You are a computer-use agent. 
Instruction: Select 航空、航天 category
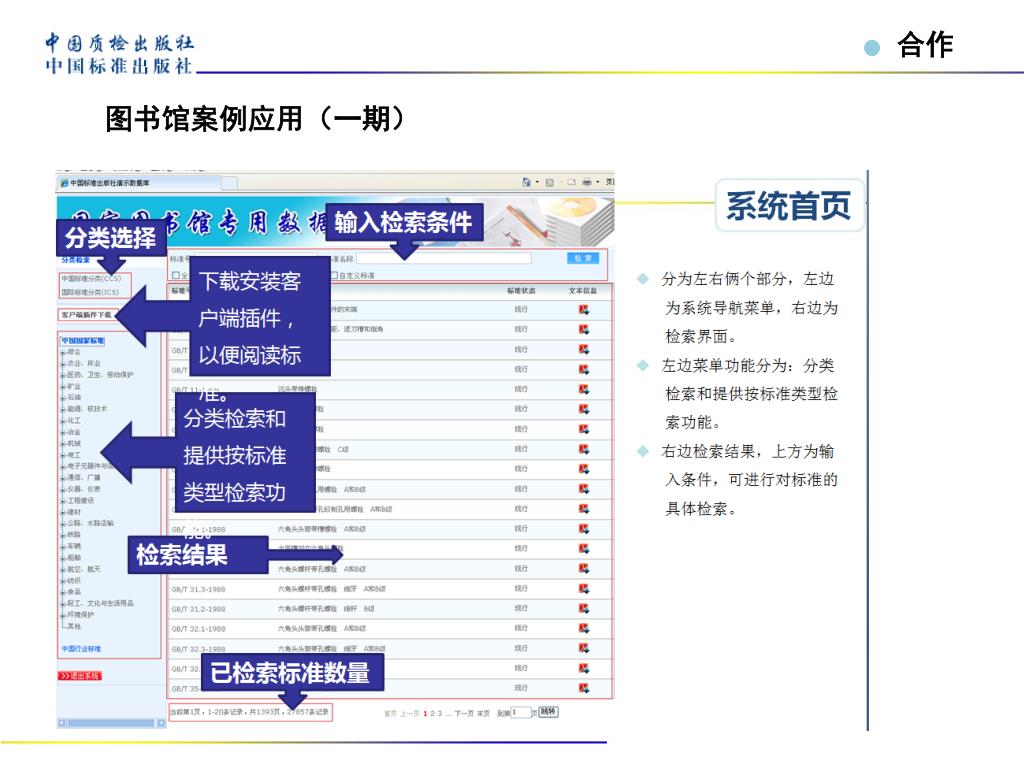point(84,569)
